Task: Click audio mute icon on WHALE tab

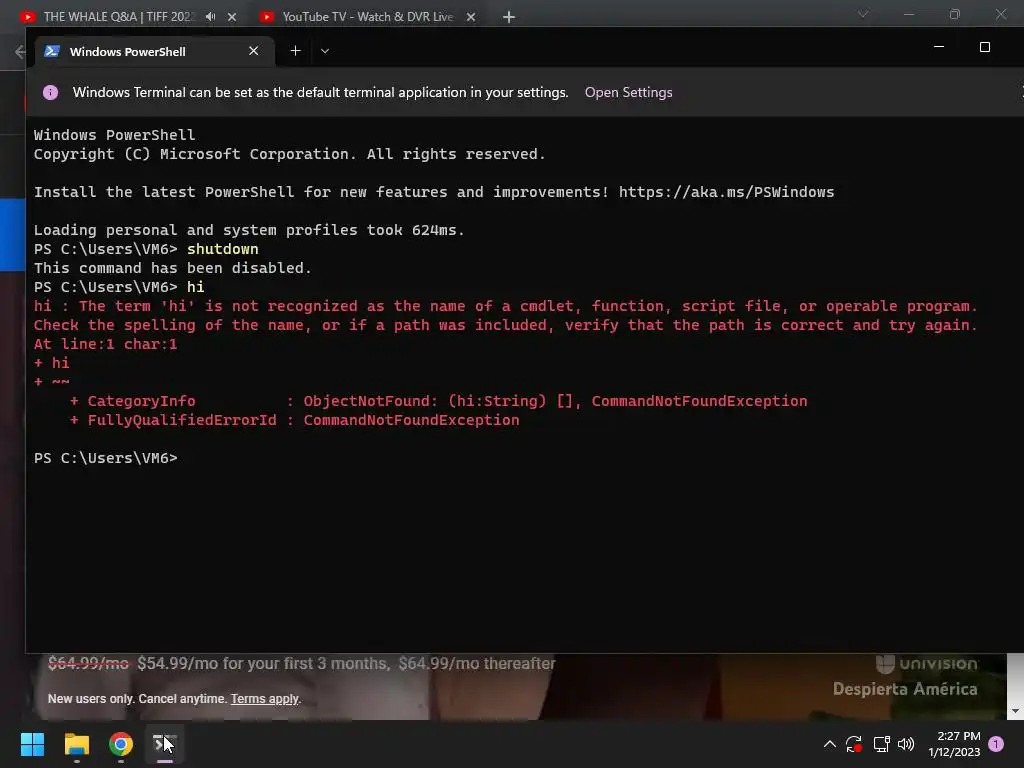Action: click(210, 17)
